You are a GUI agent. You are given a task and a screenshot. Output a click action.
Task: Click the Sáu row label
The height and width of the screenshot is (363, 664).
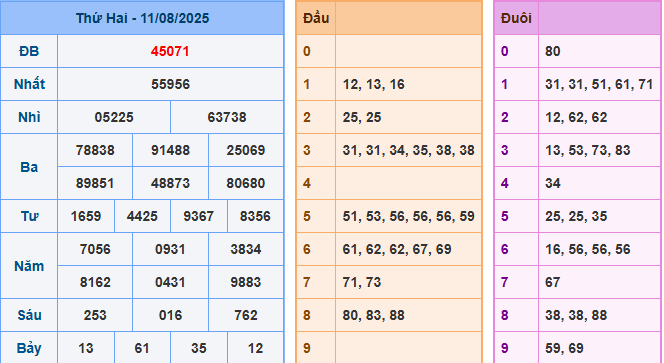point(29,316)
